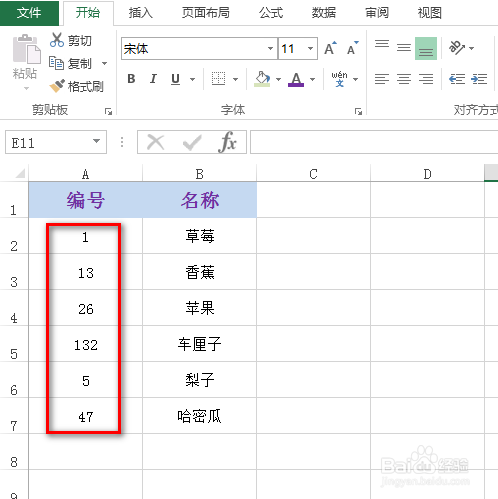Viewport: 498px width, 499px height.
Task: Align text left
Action: click(382, 79)
